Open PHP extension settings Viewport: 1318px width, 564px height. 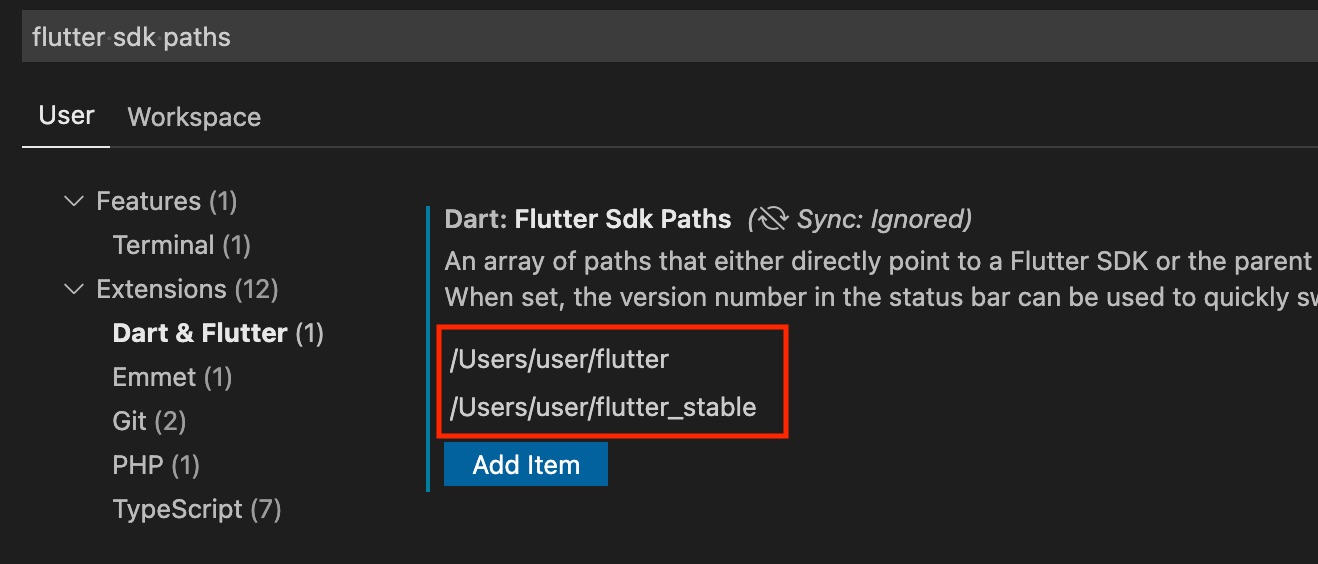156,465
